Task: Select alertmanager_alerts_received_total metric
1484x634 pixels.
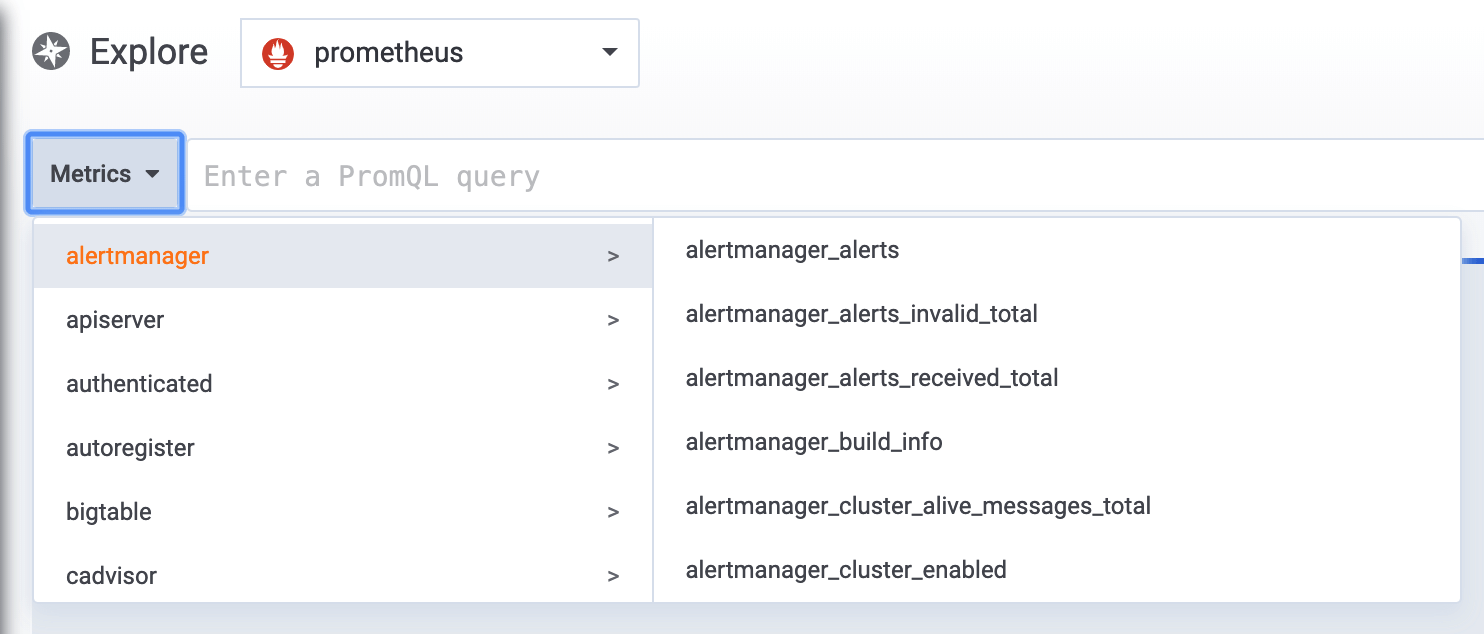Action: pos(872,378)
